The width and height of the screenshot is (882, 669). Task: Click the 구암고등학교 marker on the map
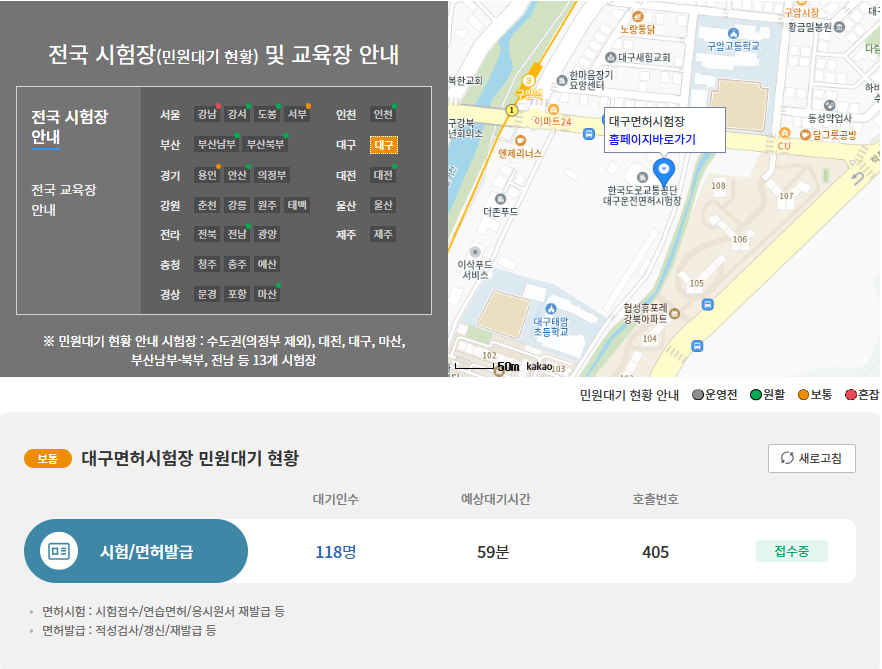(x=733, y=34)
